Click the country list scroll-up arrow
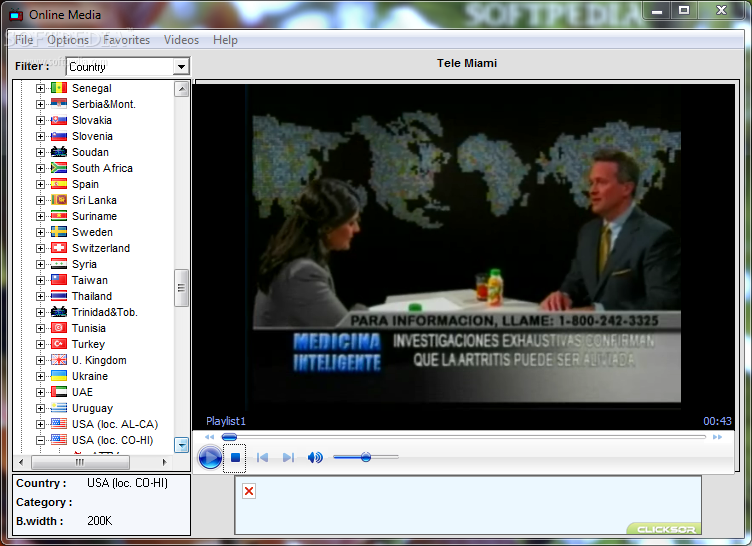 pyautogui.click(x=181, y=89)
